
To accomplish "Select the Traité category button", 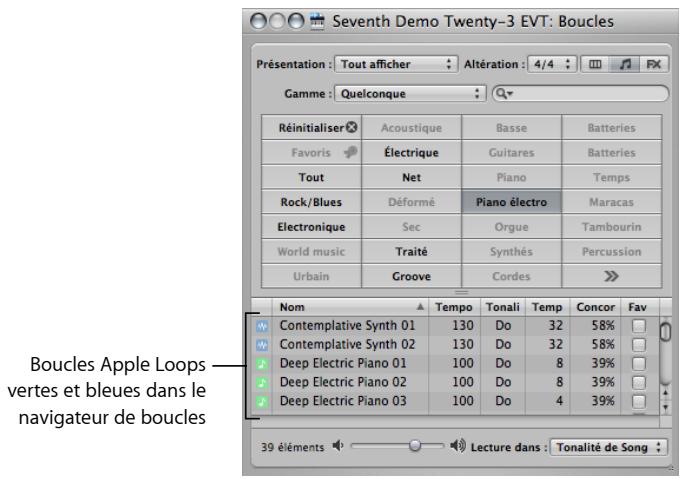I will pyautogui.click(x=411, y=252).
